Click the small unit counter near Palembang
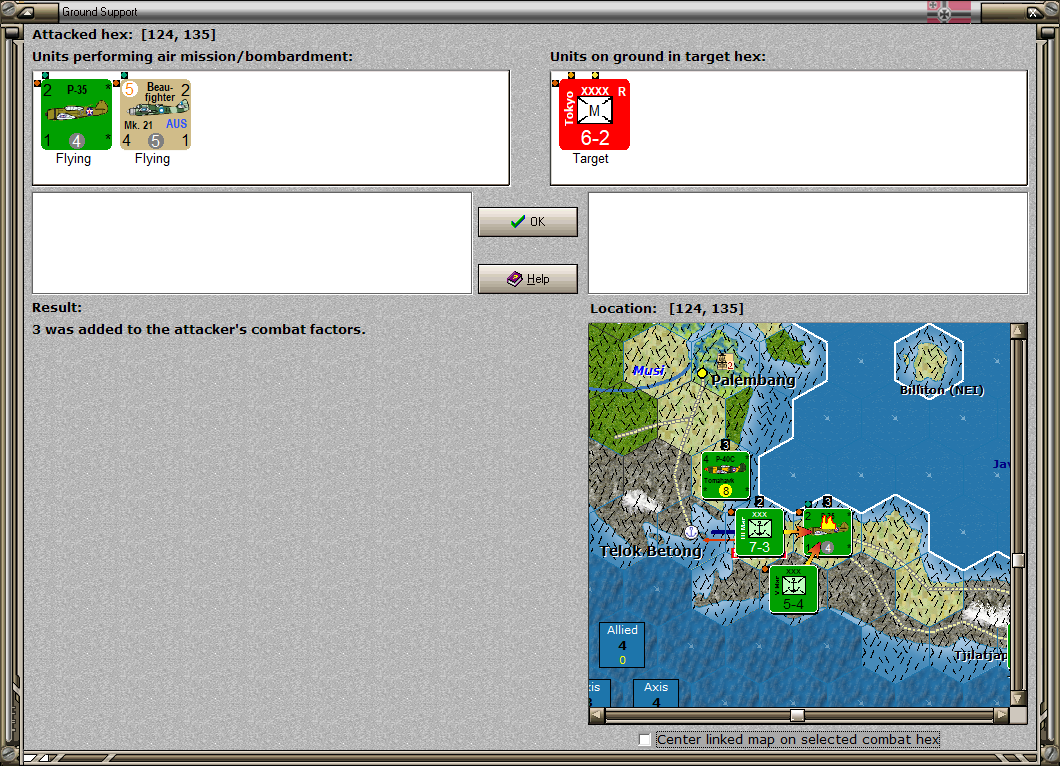 click(x=725, y=362)
